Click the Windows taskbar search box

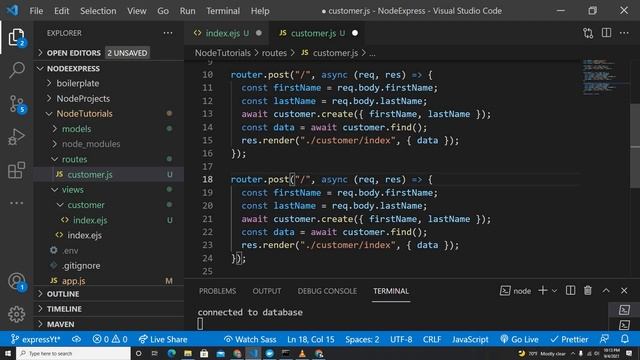tap(73, 353)
